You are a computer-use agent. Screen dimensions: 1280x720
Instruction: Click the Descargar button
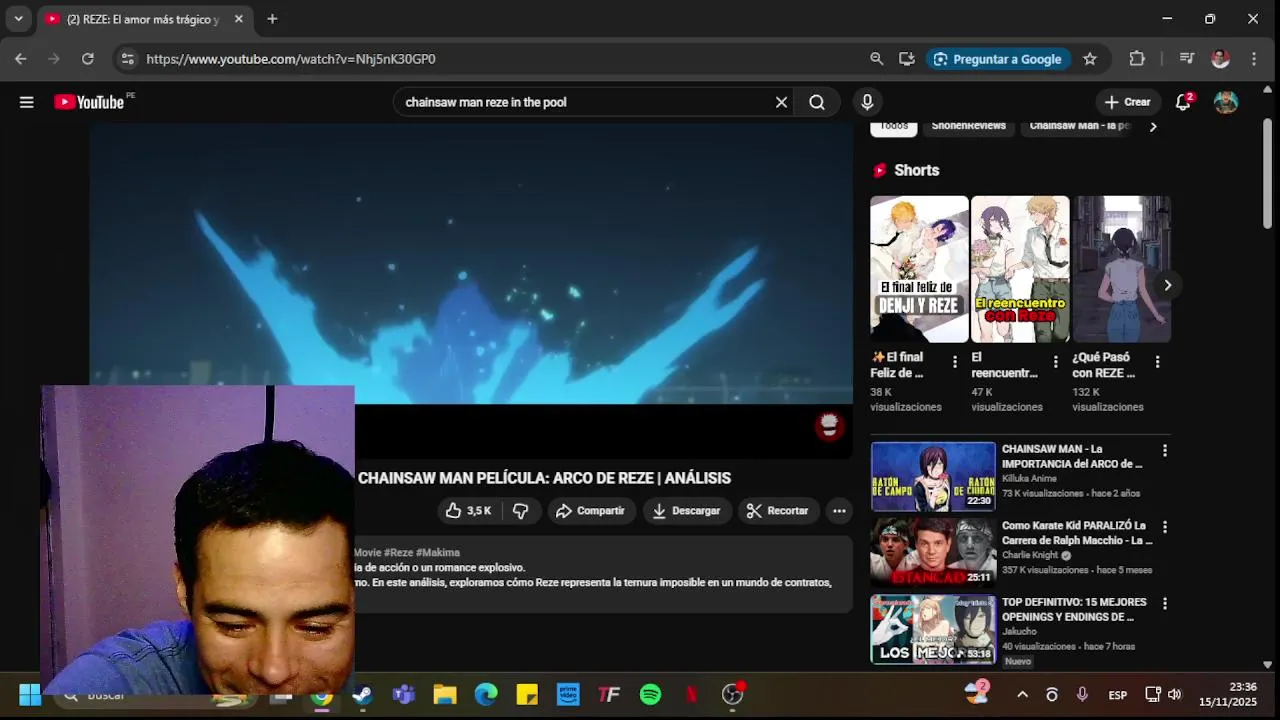coord(686,511)
